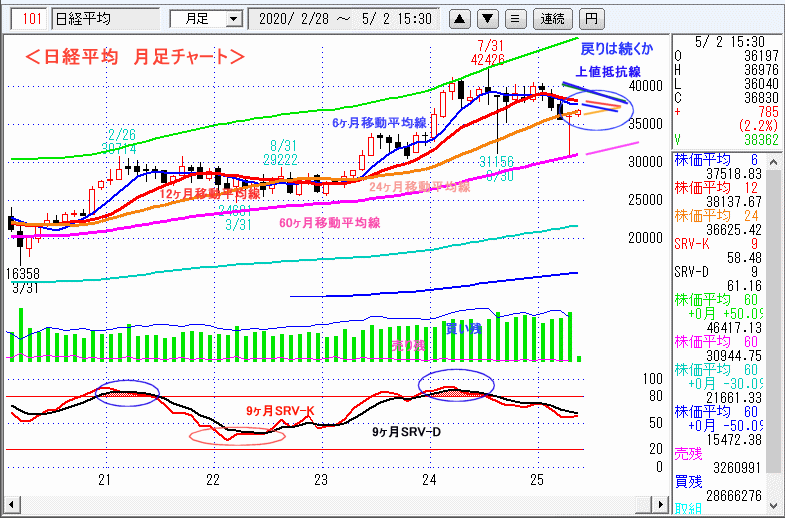Click the side panel scrollbar up arrow
Viewport: 785px width, 518px height.
tap(773, 162)
